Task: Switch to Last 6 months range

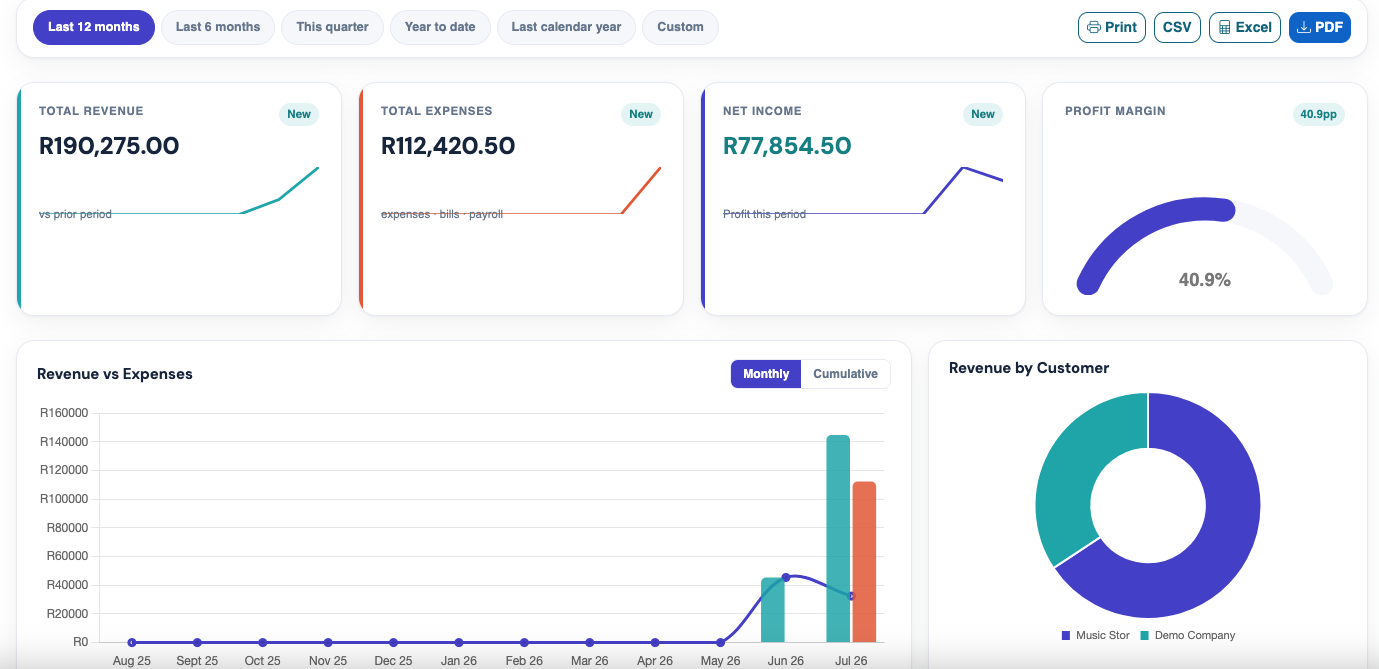Action: 218,27
